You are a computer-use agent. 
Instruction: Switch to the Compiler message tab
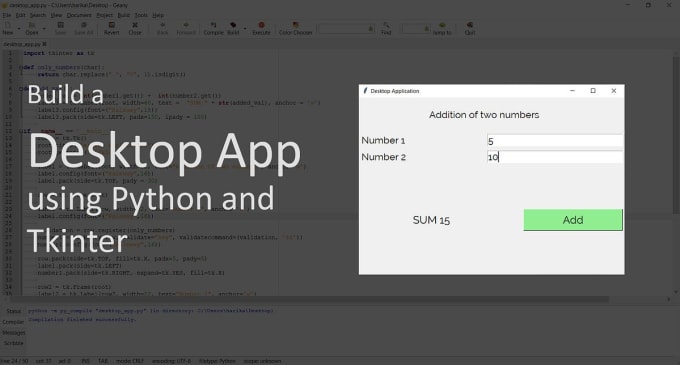13,322
